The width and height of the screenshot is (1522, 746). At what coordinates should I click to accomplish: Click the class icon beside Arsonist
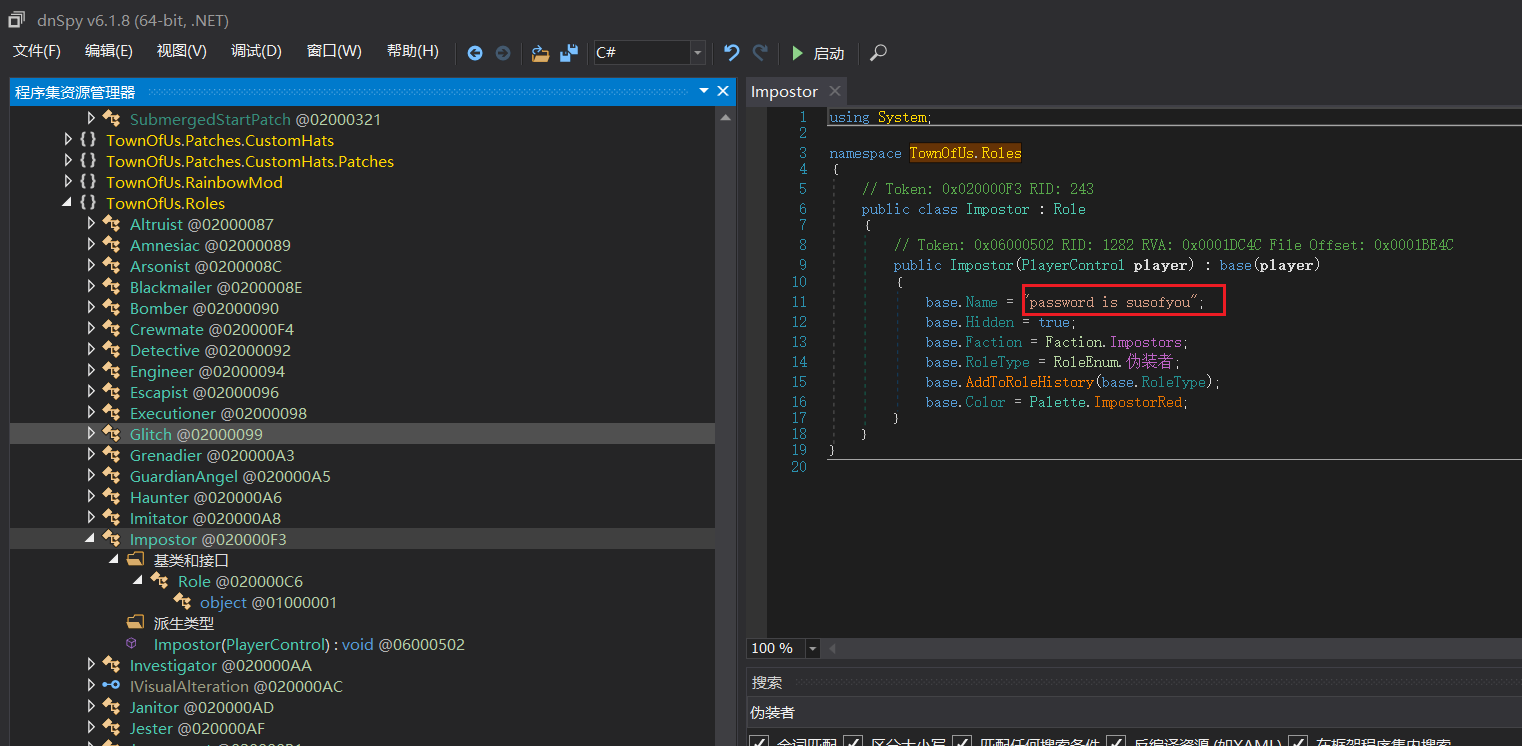click(x=111, y=266)
